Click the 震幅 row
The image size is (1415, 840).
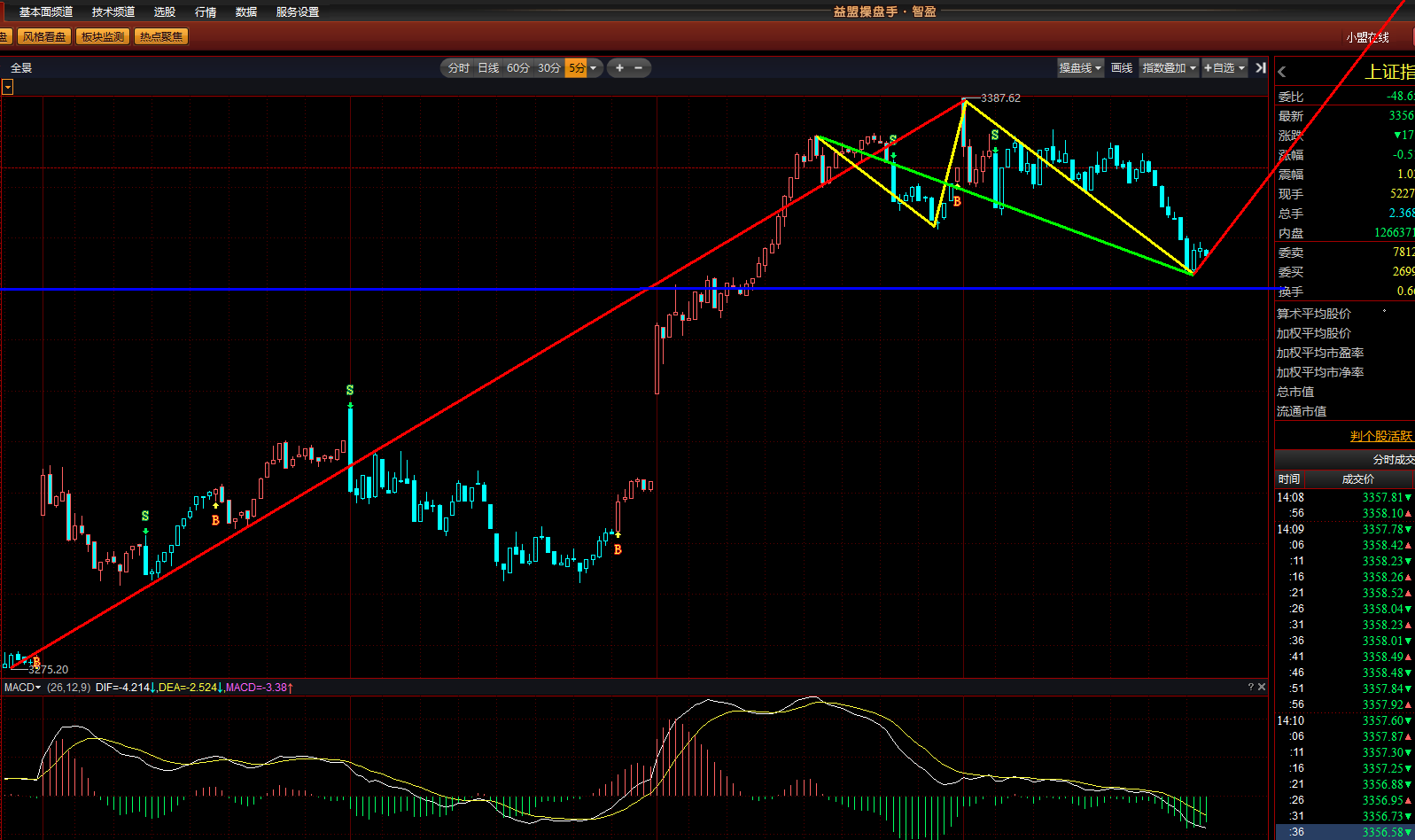pyautogui.click(x=1345, y=175)
